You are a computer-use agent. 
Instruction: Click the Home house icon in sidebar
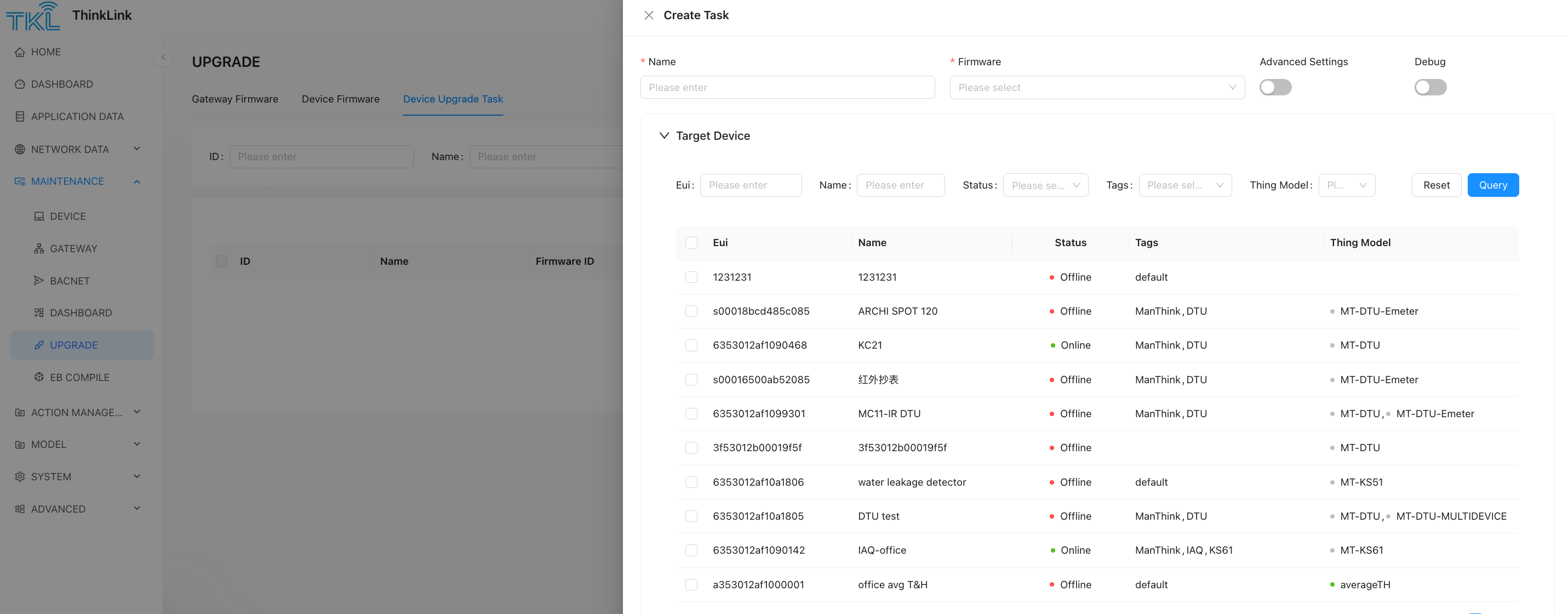click(20, 53)
